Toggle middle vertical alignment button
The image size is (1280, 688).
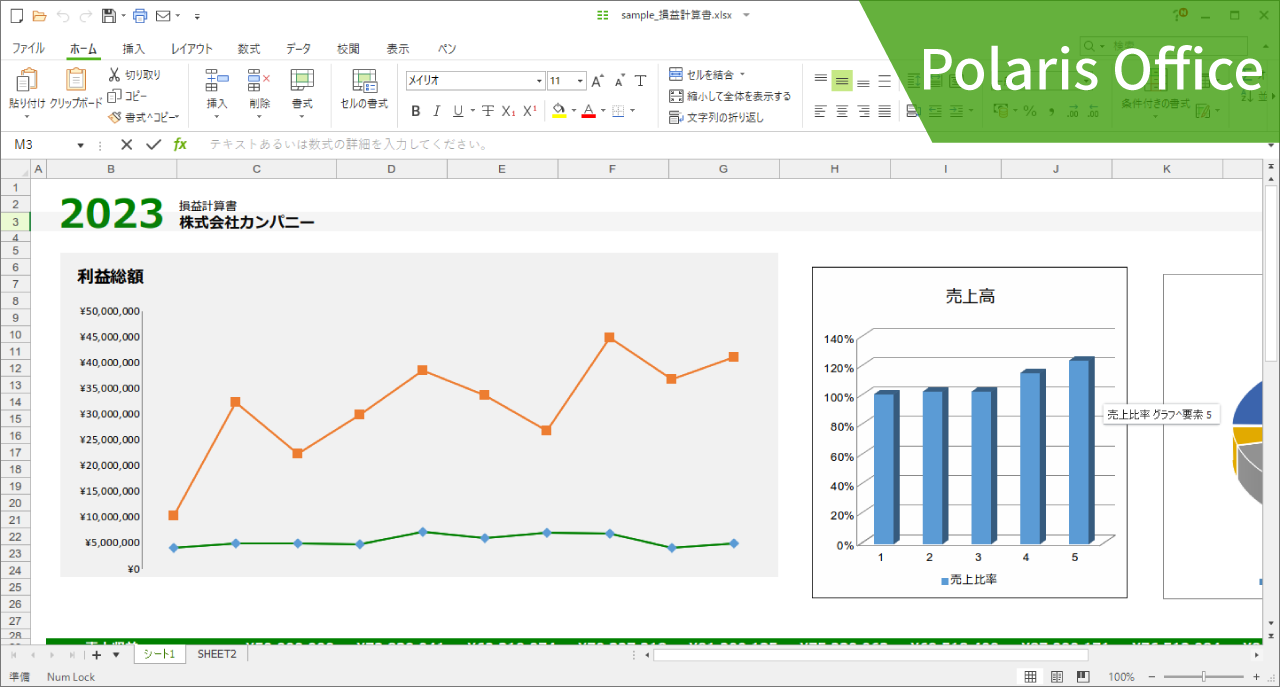842,81
